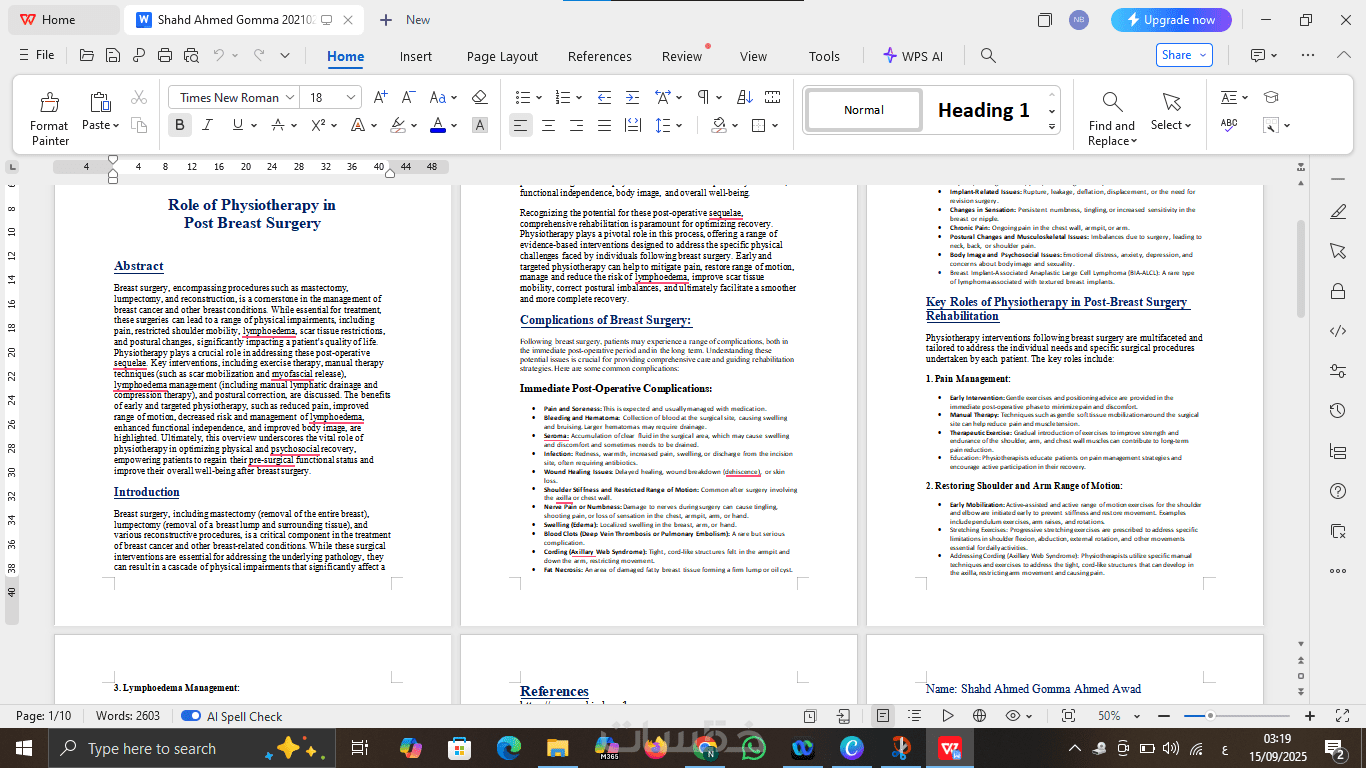Image resolution: width=1366 pixels, height=768 pixels.
Task: Toggle Bold formatting
Action: pos(180,125)
